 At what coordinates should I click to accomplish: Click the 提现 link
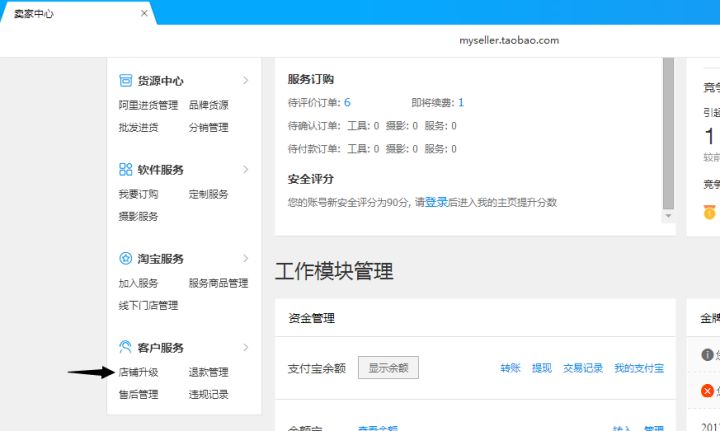tap(542, 368)
